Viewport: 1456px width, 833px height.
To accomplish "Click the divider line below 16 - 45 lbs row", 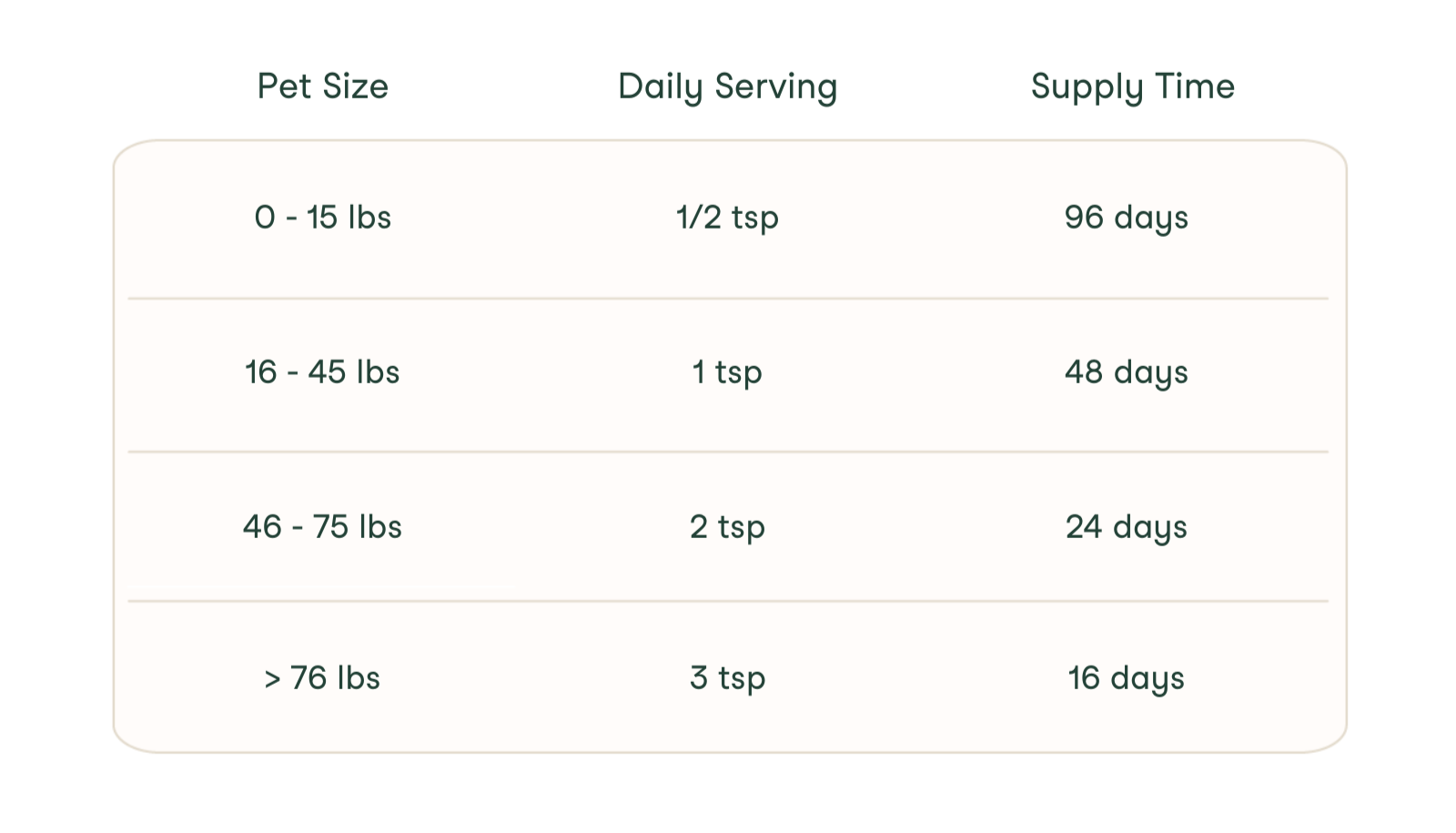I will click(x=728, y=452).
